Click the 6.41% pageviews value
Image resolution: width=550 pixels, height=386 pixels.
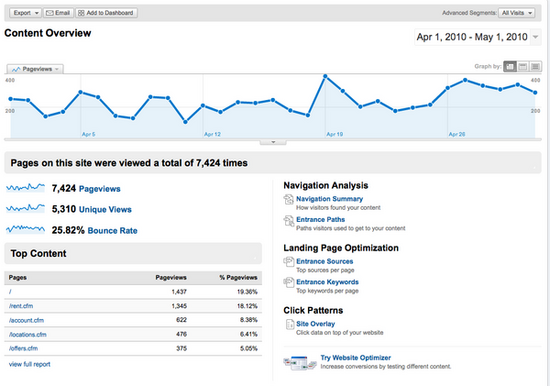coord(248,334)
